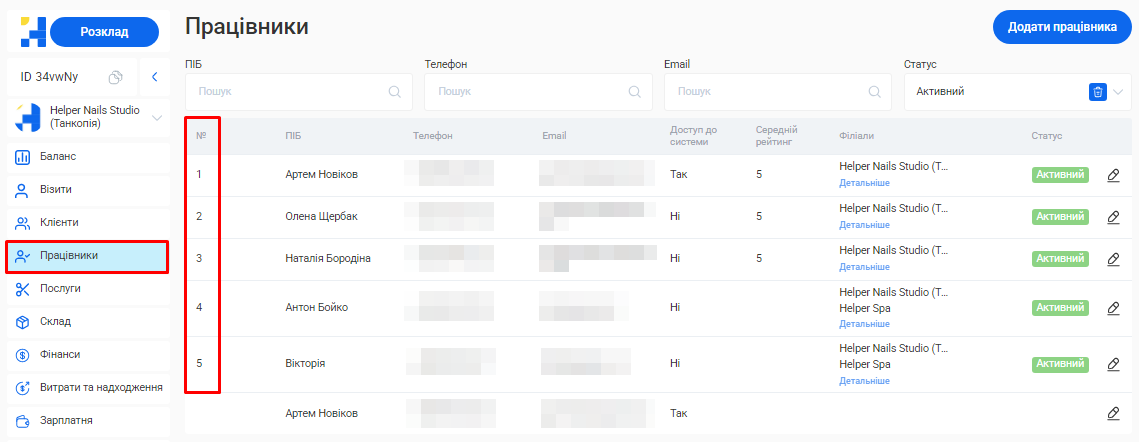Open Клієнти menu item
The width and height of the screenshot is (1139, 442).
[59, 223]
